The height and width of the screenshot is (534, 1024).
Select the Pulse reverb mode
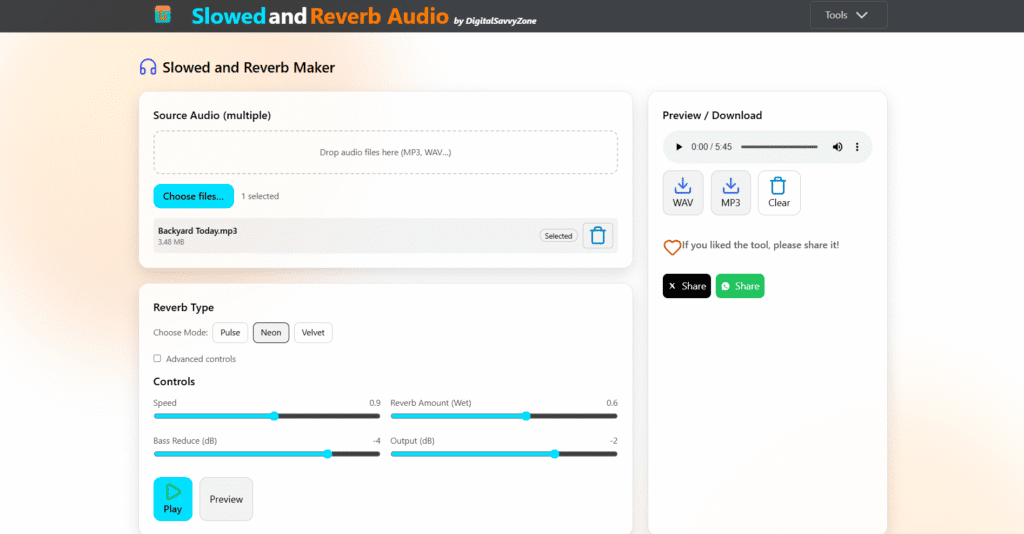(230, 333)
